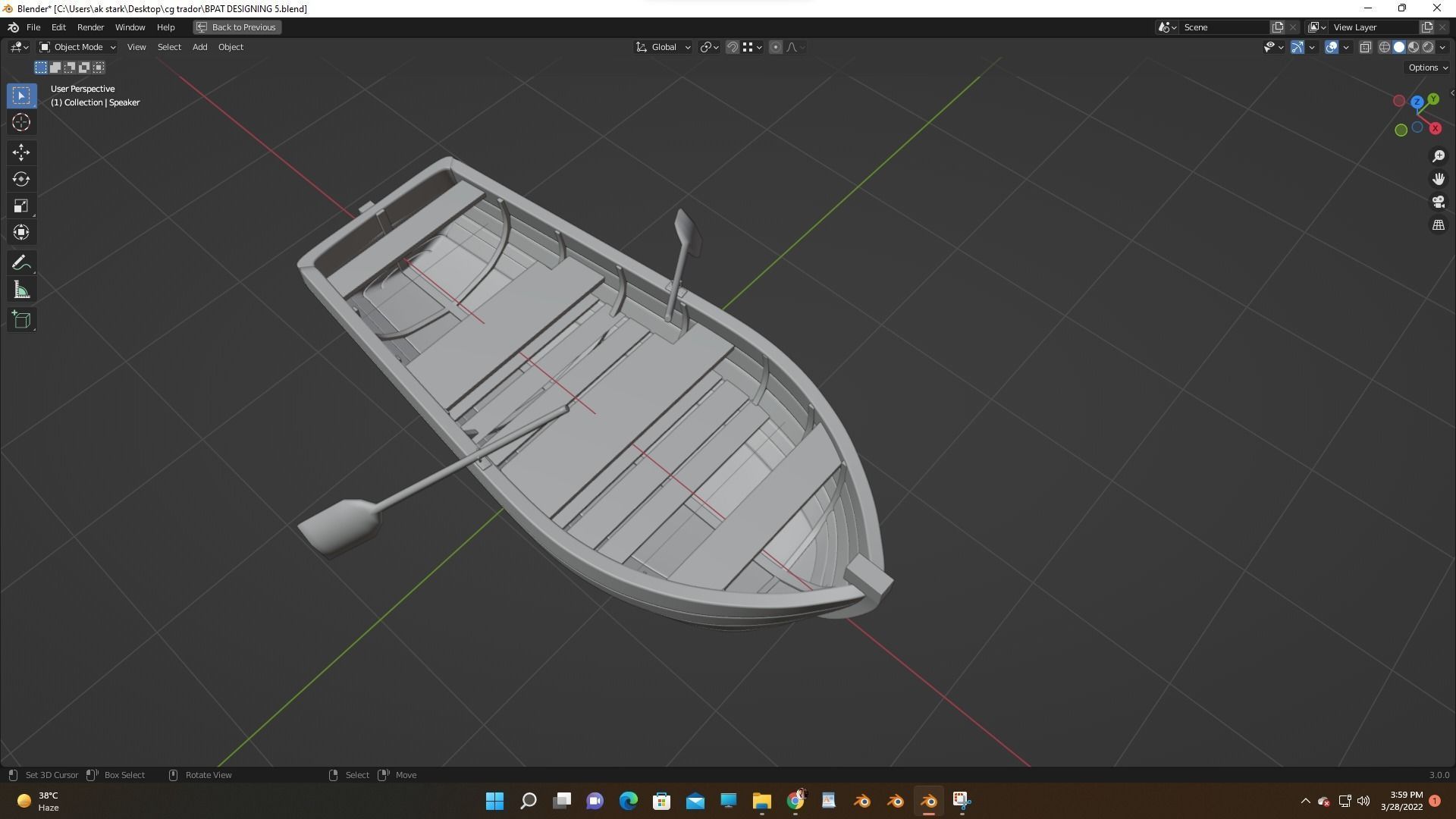Toggle the camera view icon
1456x819 pixels.
click(x=1438, y=202)
